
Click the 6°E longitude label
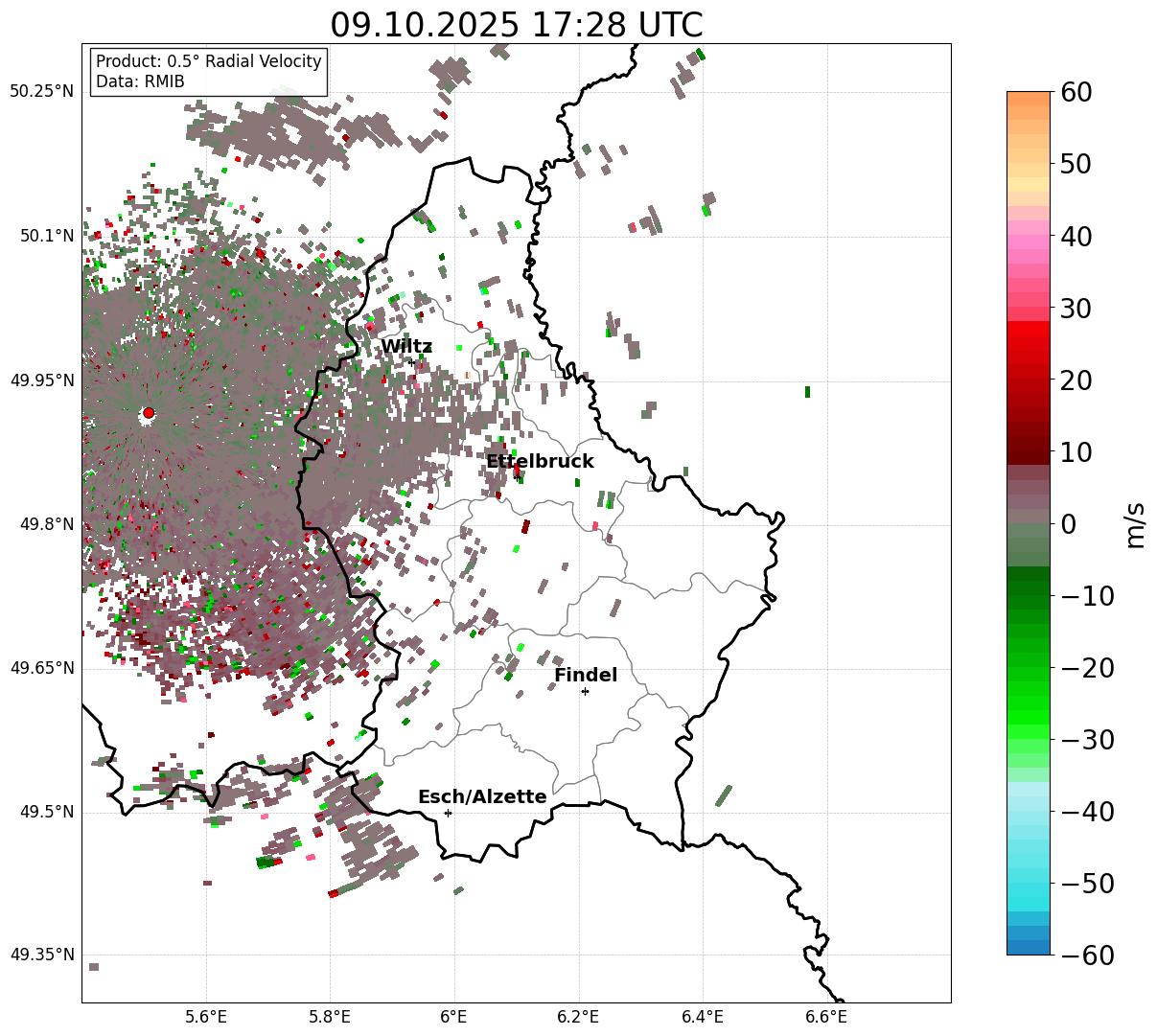click(x=454, y=1017)
